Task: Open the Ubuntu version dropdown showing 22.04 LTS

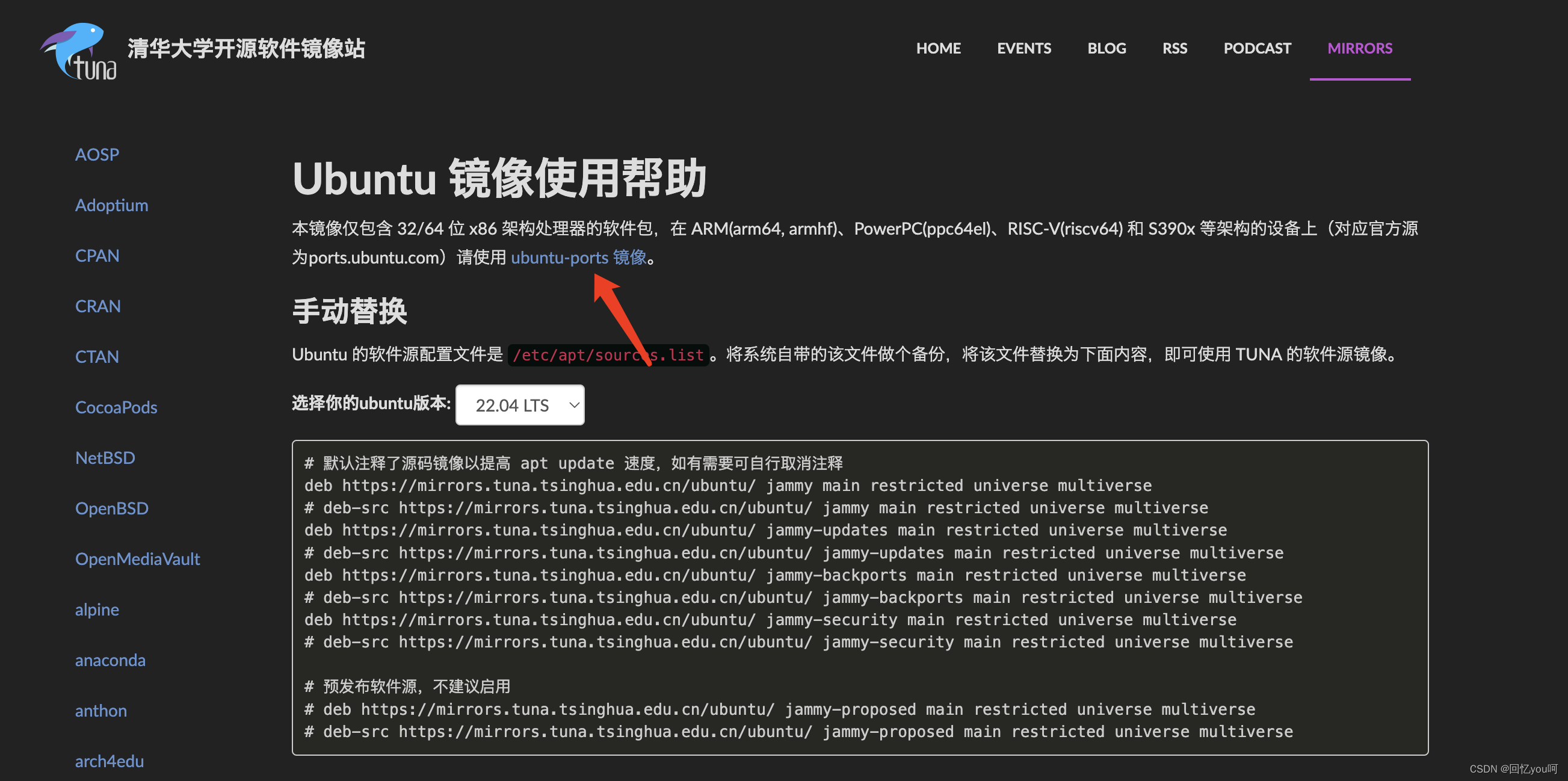Action: pos(520,405)
